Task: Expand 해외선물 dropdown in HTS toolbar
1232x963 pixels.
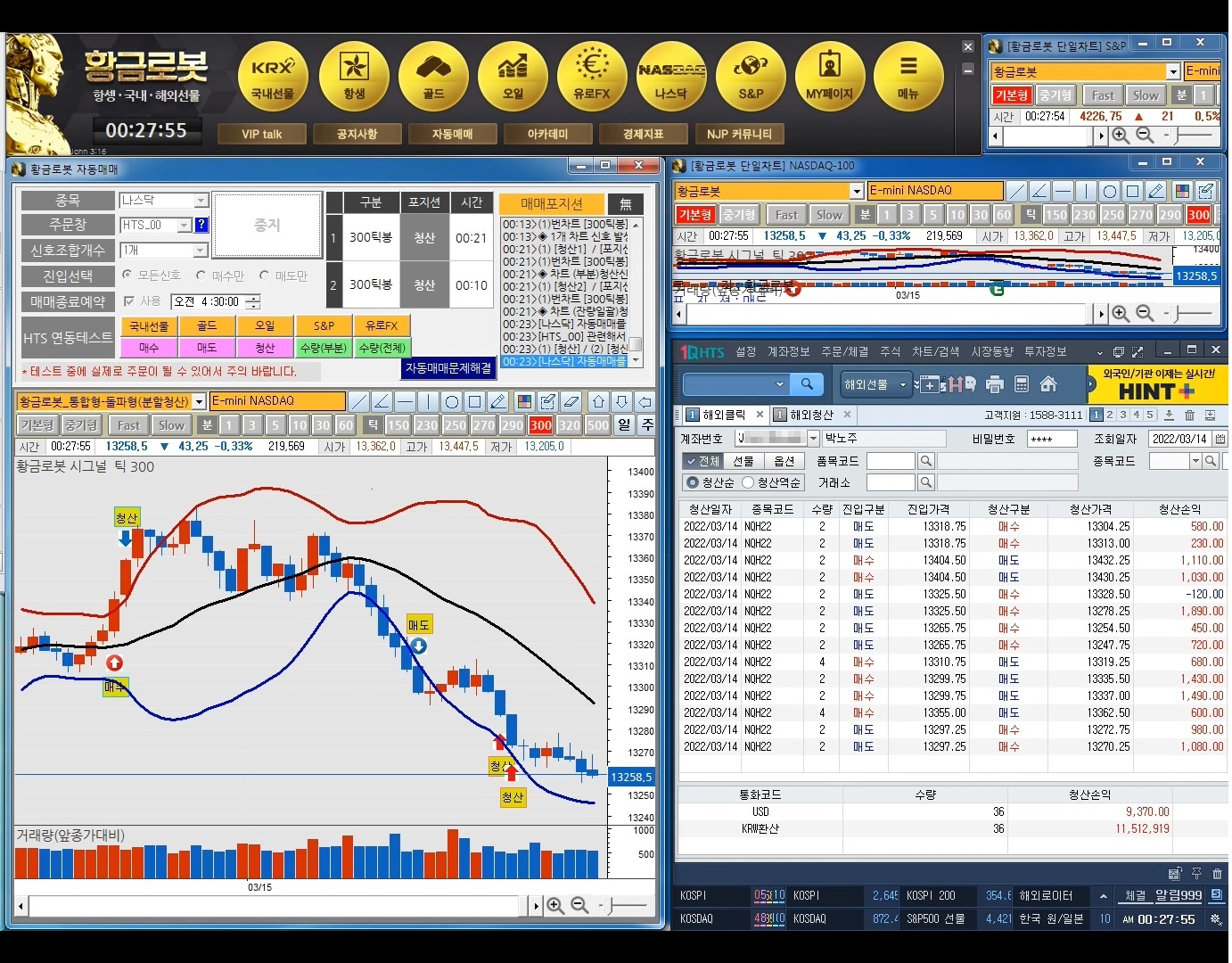Action: pyautogui.click(x=903, y=384)
